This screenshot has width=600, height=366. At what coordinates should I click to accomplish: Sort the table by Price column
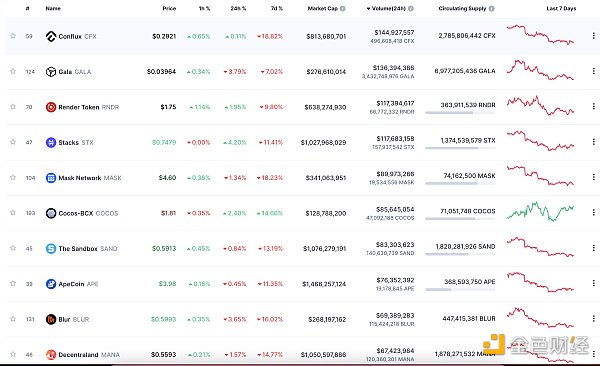coord(169,8)
